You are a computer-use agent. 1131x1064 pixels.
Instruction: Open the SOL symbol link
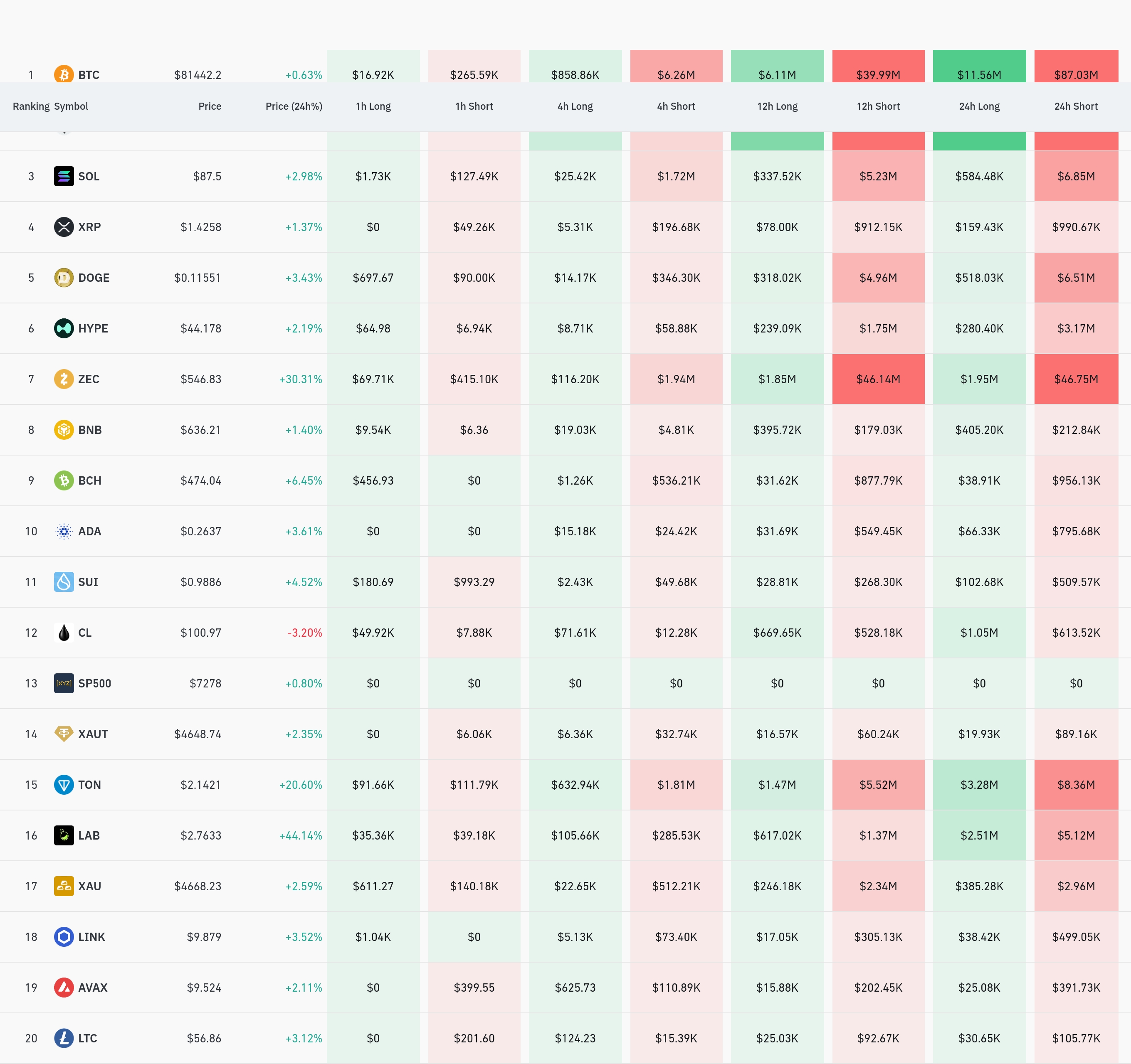tap(89, 176)
